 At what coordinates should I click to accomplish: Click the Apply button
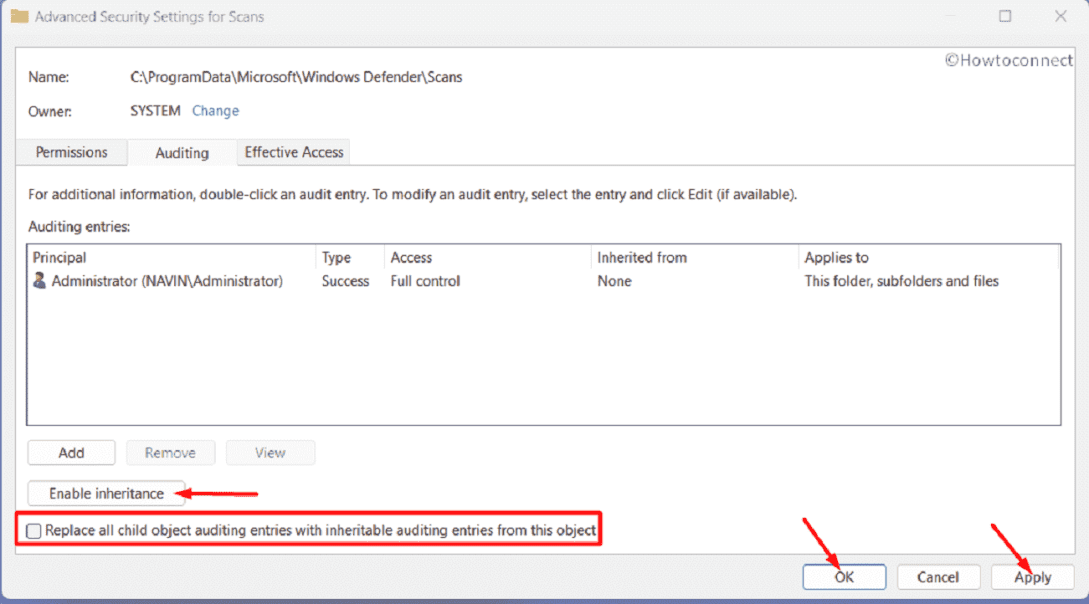pos(1033,577)
